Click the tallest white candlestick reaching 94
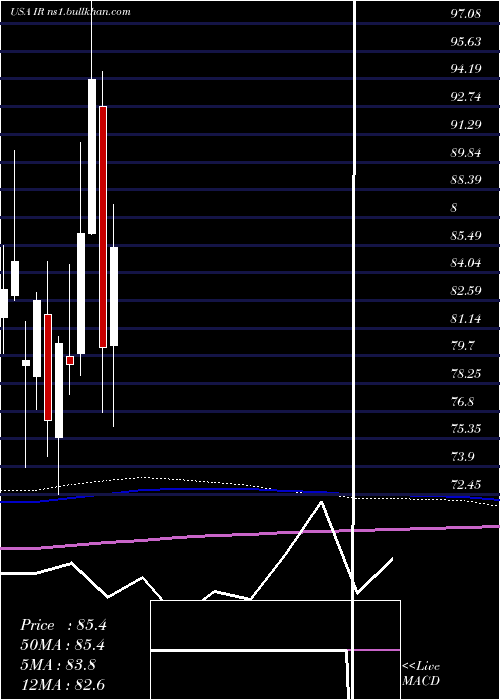 [x=92, y=156]
